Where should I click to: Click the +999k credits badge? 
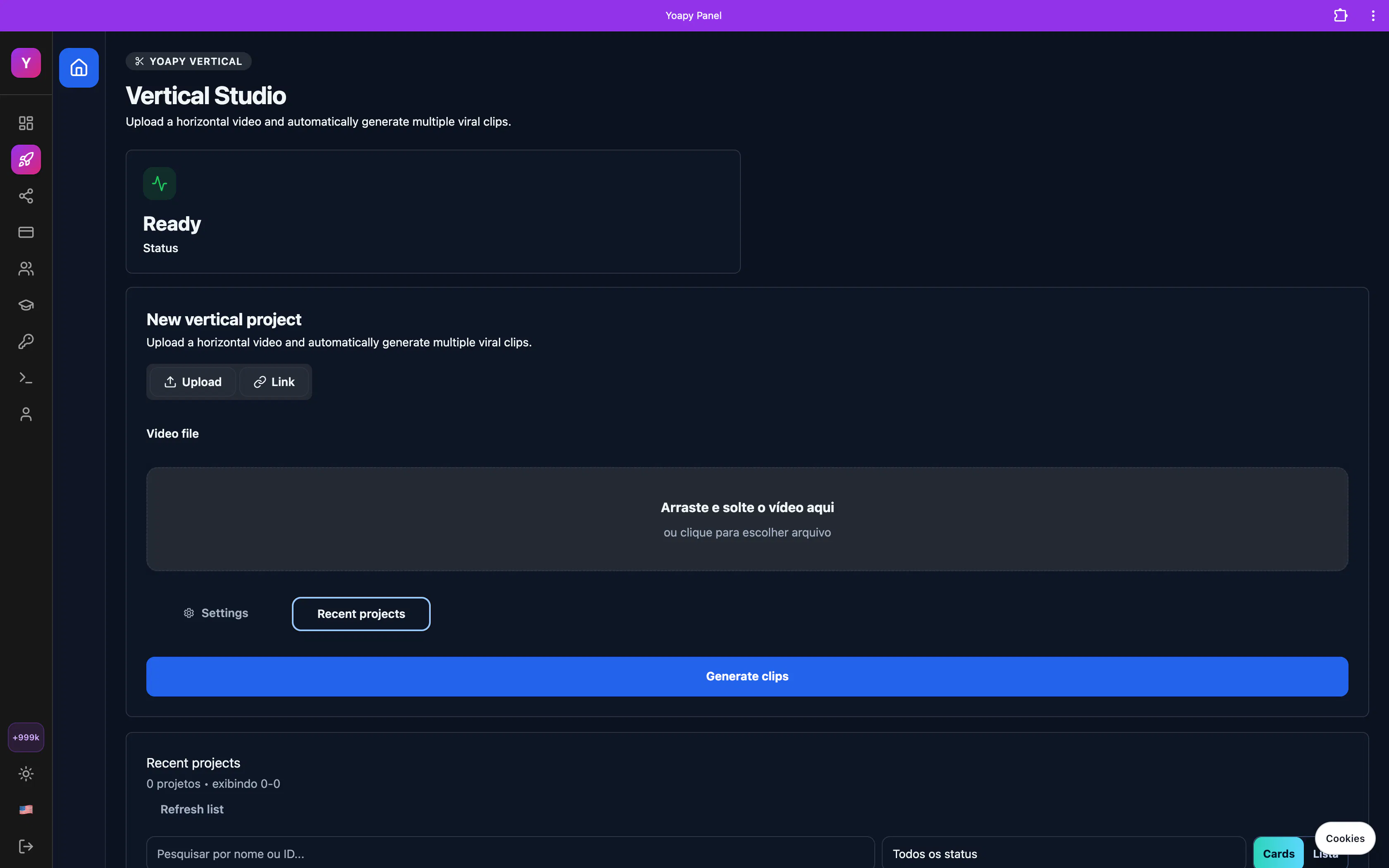click(x=26, y=737)
